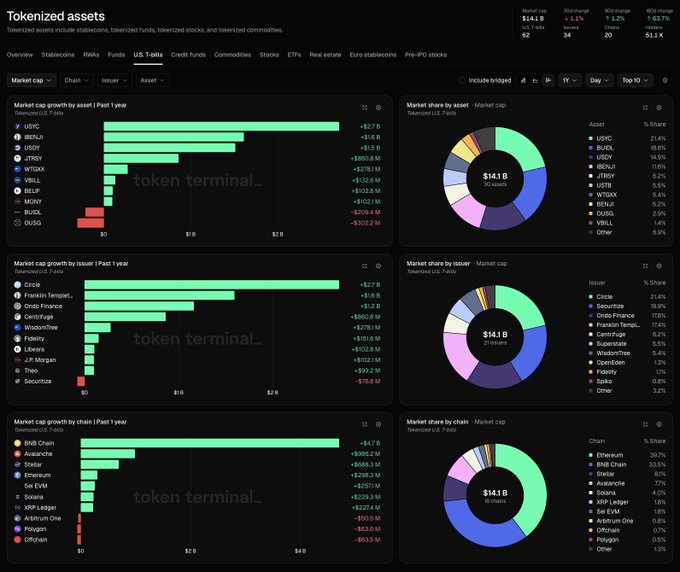680x572 pixels.
Task: Open settings for Market cap growth by chain
Action: [x=378, y=424]
